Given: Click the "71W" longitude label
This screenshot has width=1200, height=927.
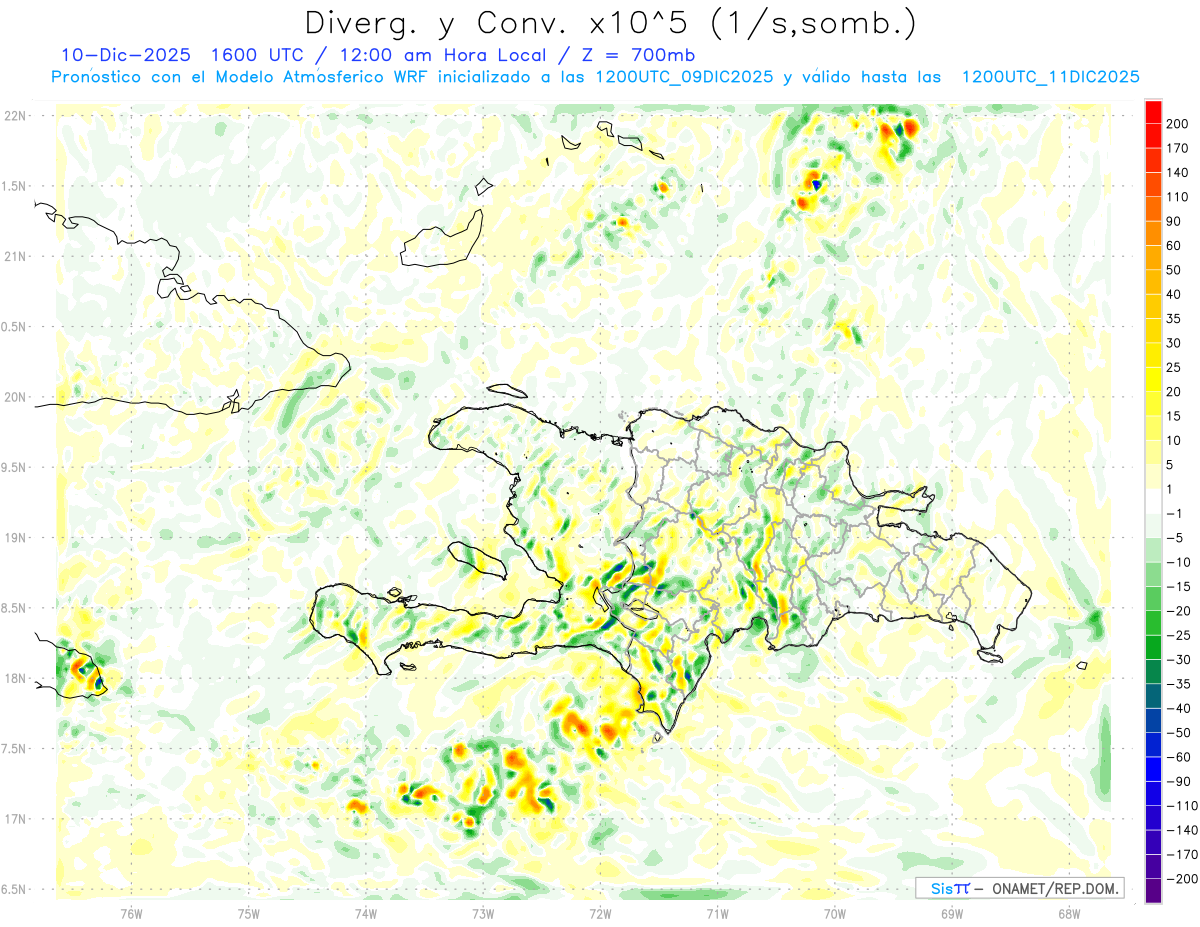Looking at the screenshot, I should tap(717, 913).
